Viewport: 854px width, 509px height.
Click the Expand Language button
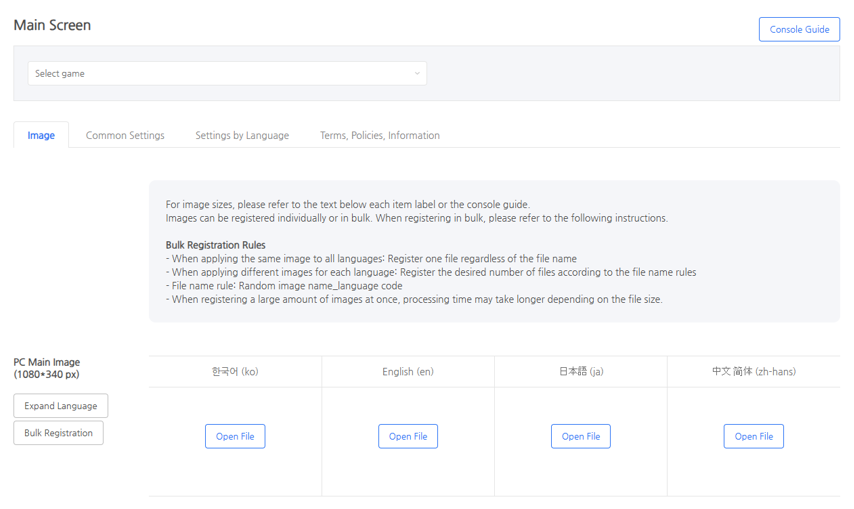60,406
